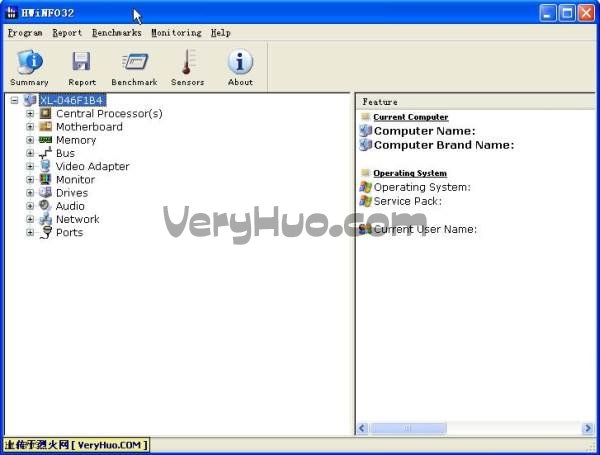Select the Network tree label
Image resolution: width=600 pixels, height=455 pixels.
coord(78,219)
